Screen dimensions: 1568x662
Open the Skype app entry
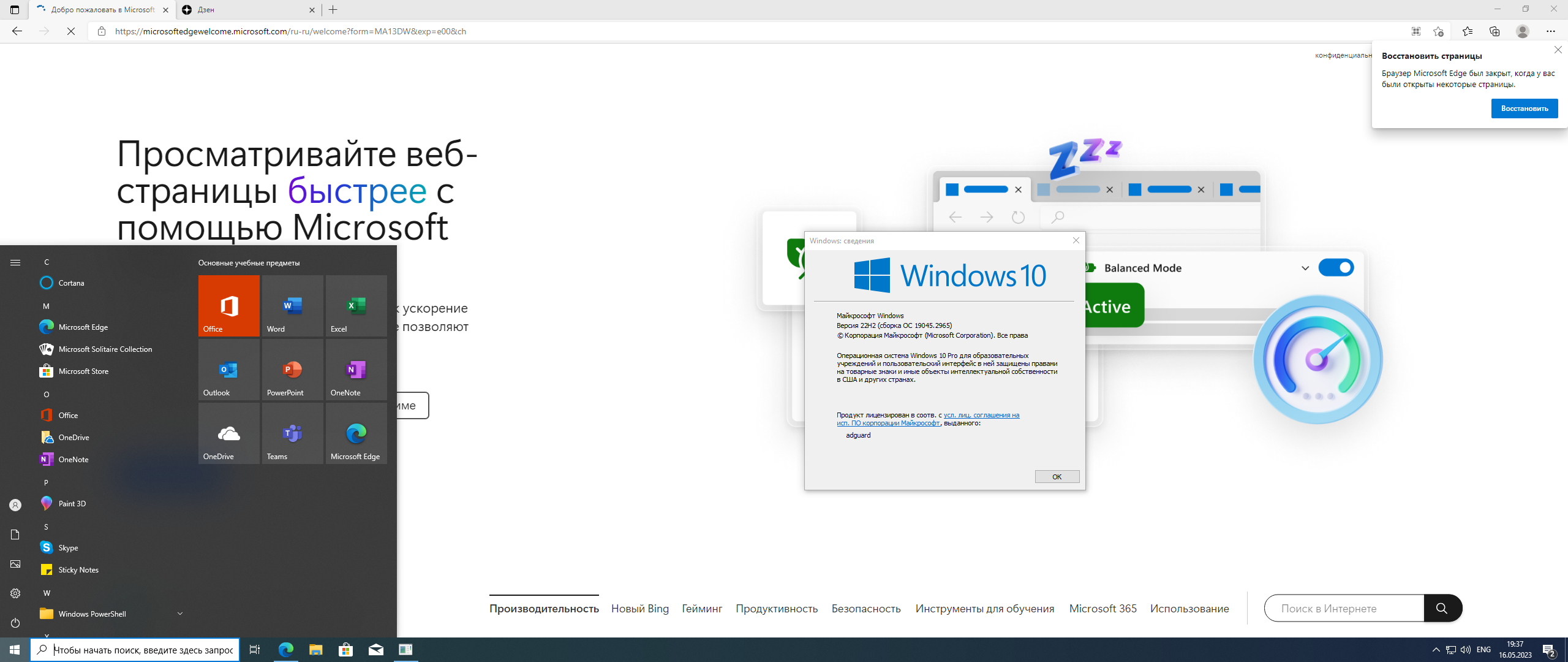(68, 547)
